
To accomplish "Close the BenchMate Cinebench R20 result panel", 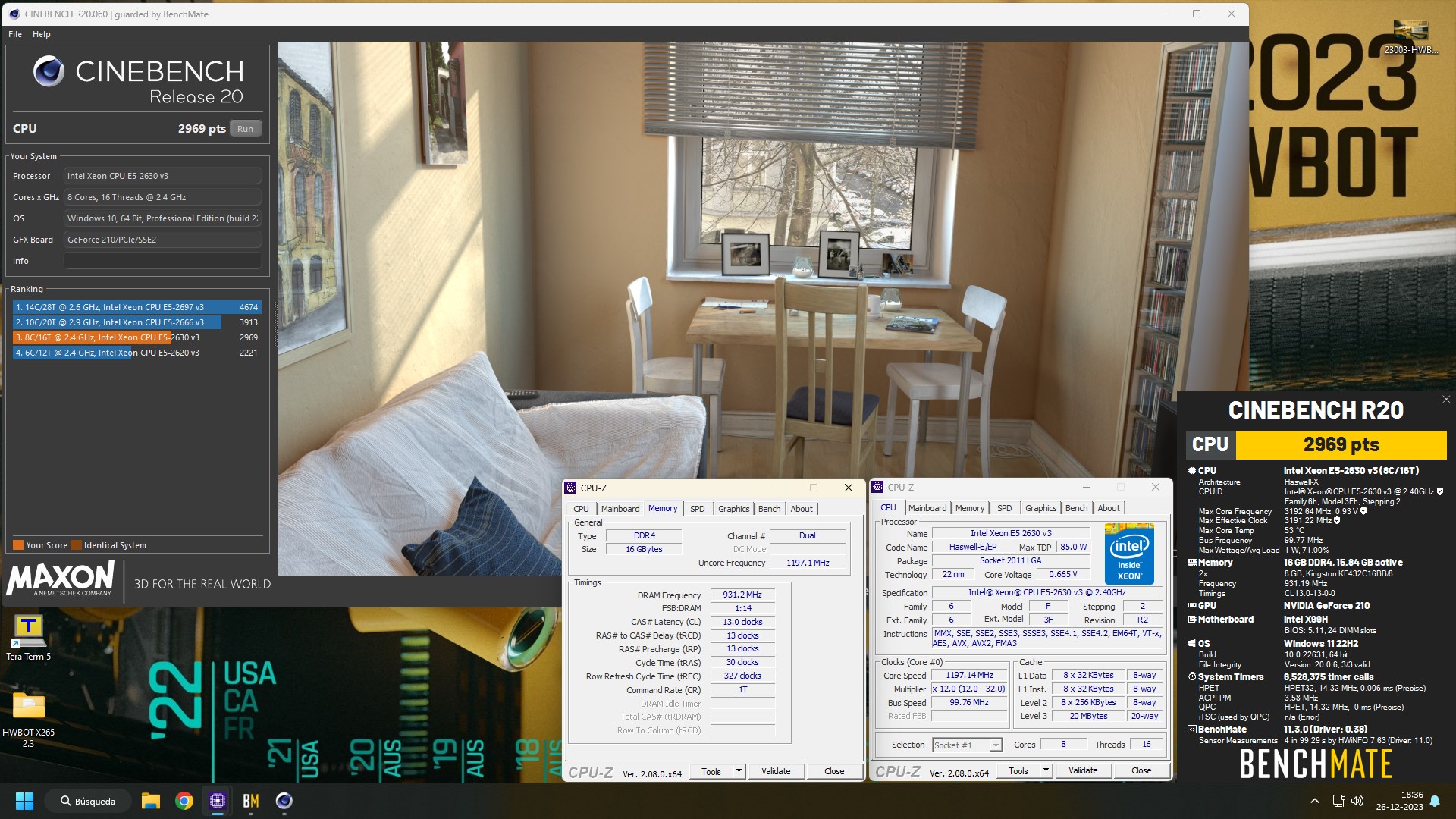I will point(1445,400).
